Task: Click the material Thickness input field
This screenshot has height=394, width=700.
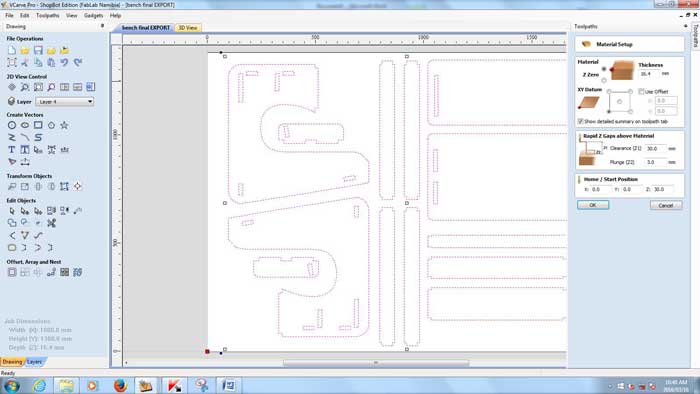Action: click(649, 74)
